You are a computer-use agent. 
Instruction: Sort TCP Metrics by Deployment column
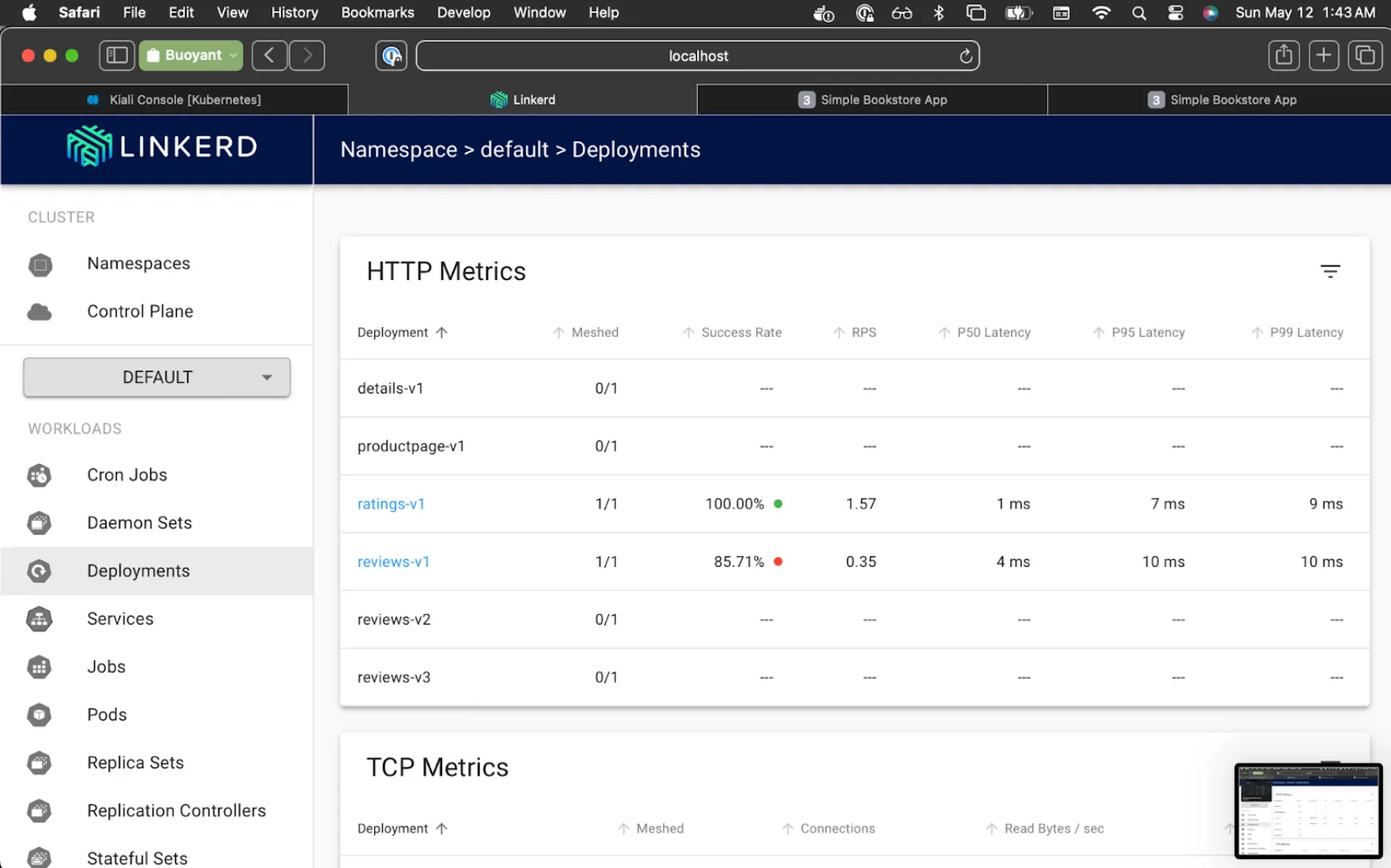pos(402,828)
